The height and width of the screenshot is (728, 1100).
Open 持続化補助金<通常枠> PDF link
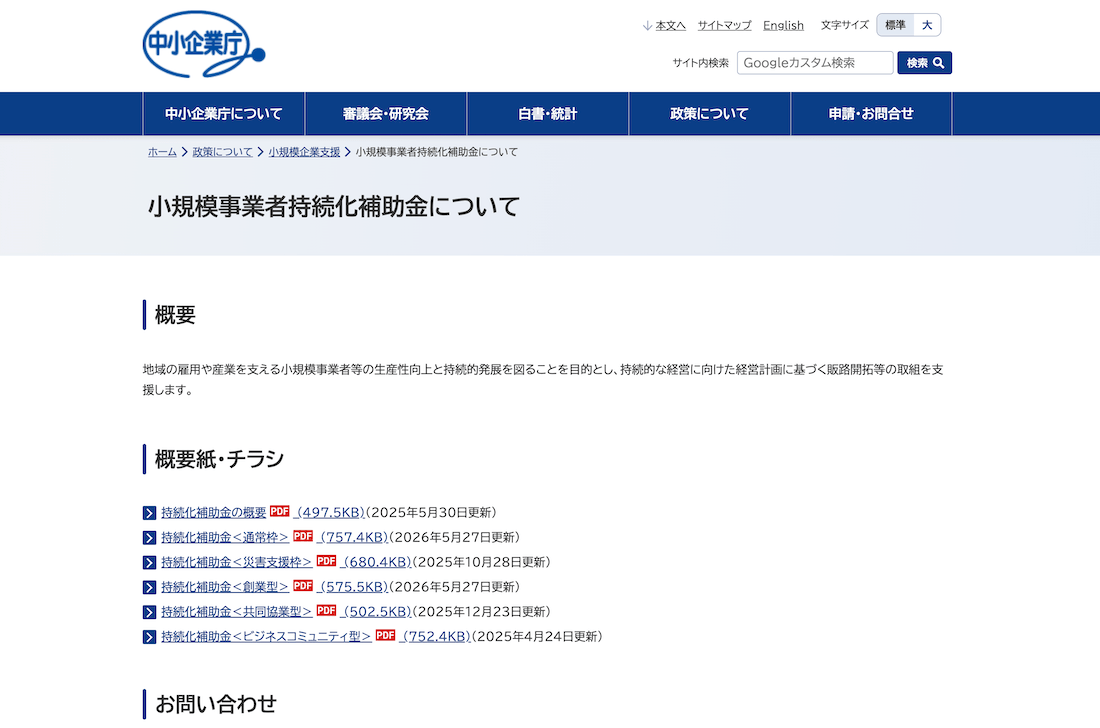225,537
